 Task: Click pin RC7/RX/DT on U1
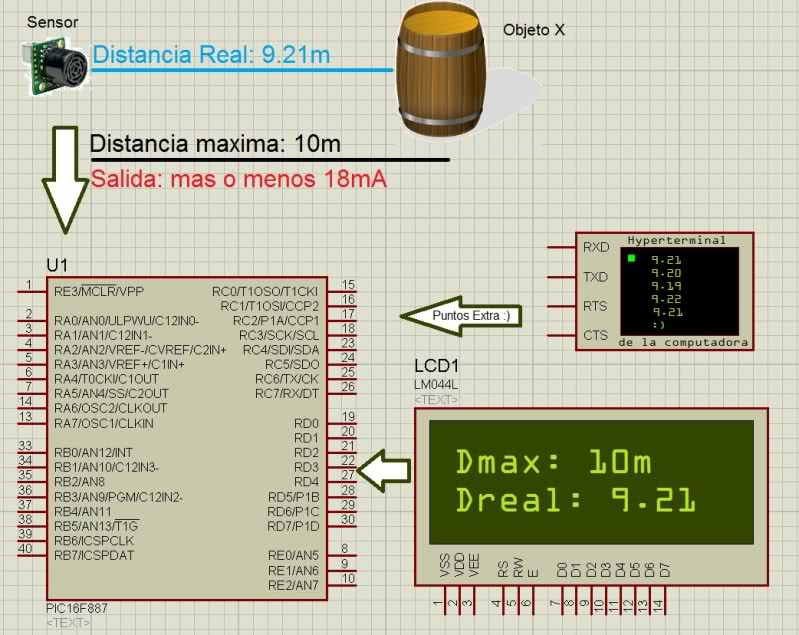point(287,393)
